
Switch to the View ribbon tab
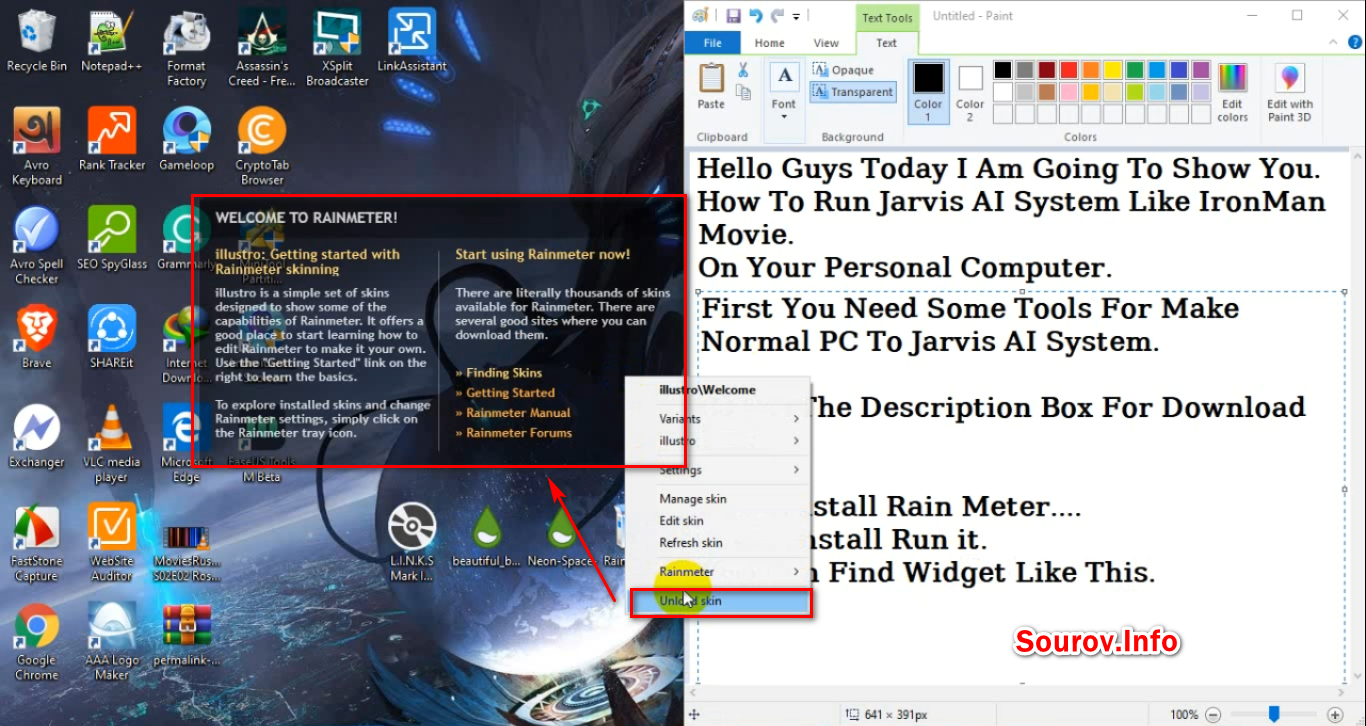pyautogui.click(x=826, y=43)
